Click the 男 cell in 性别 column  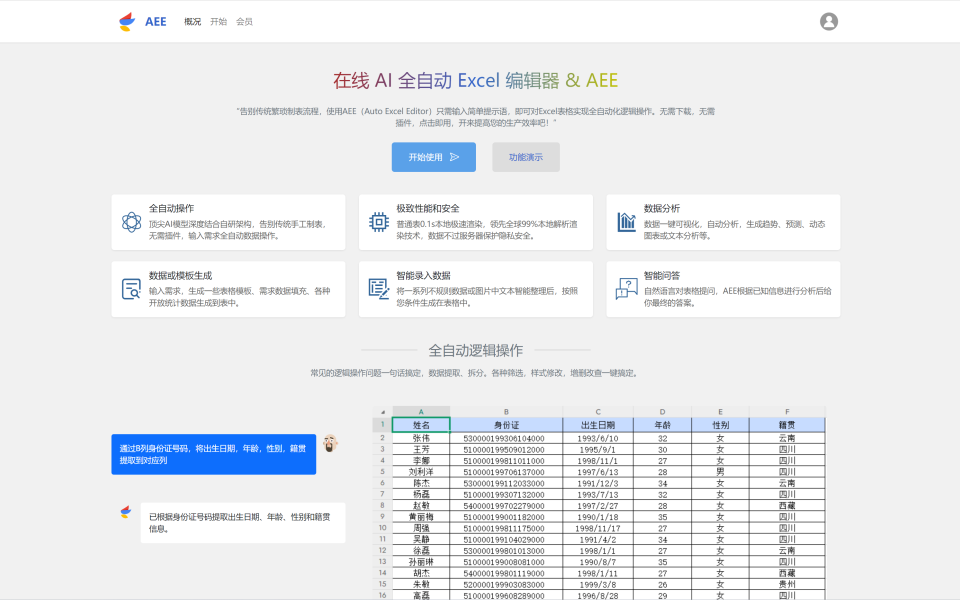coord(720,472)
